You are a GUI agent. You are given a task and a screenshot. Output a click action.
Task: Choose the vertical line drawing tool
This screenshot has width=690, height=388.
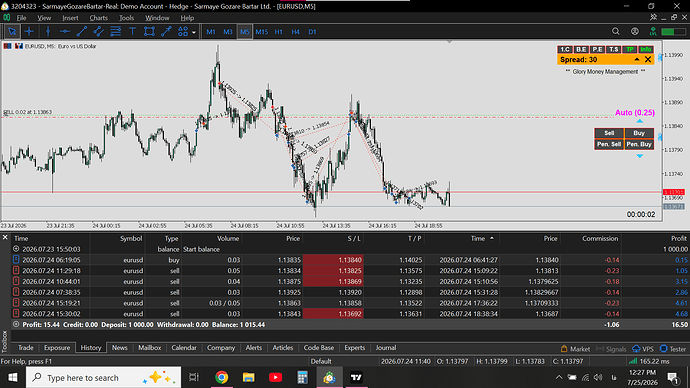pos(48,32)
